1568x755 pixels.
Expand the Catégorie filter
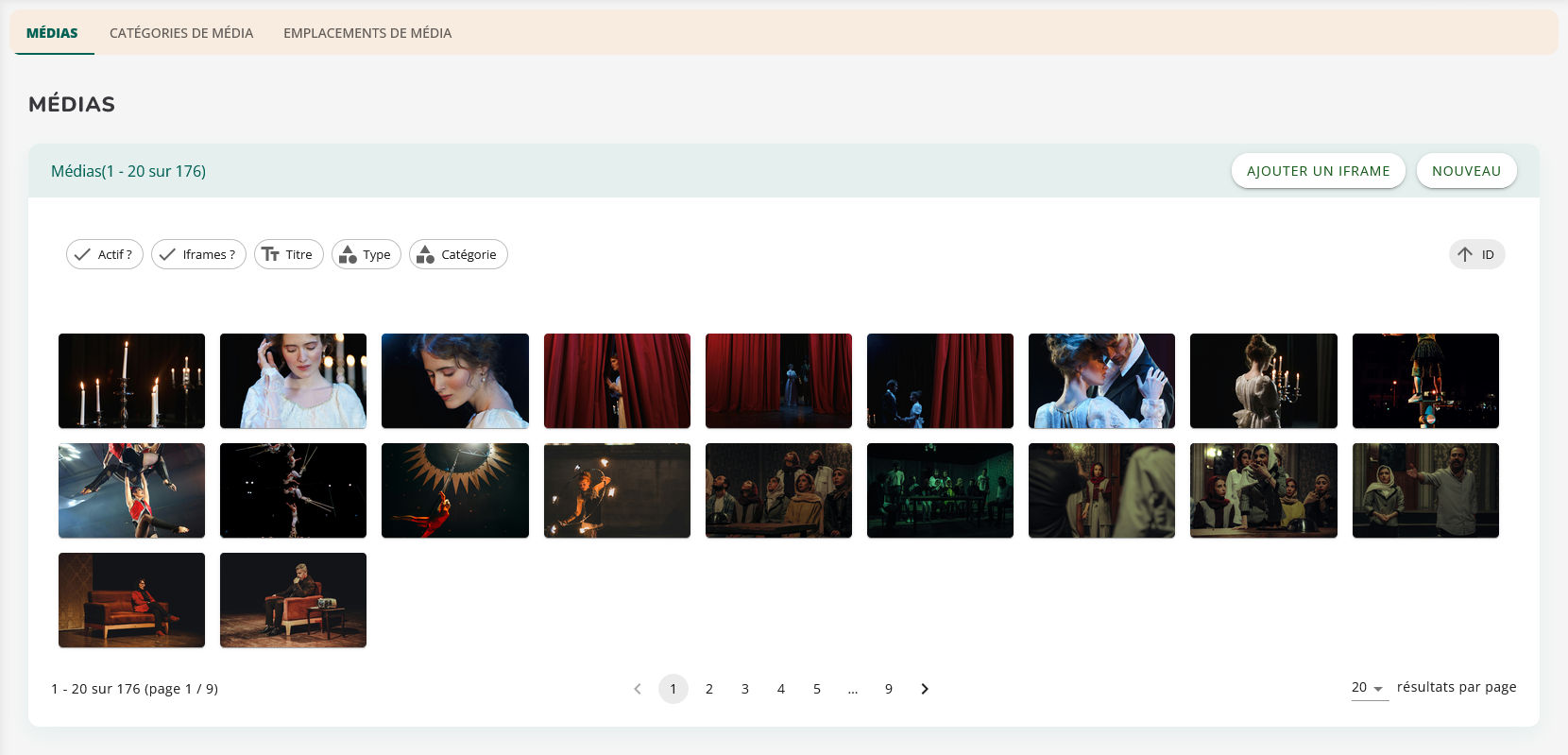coord(458,254)
